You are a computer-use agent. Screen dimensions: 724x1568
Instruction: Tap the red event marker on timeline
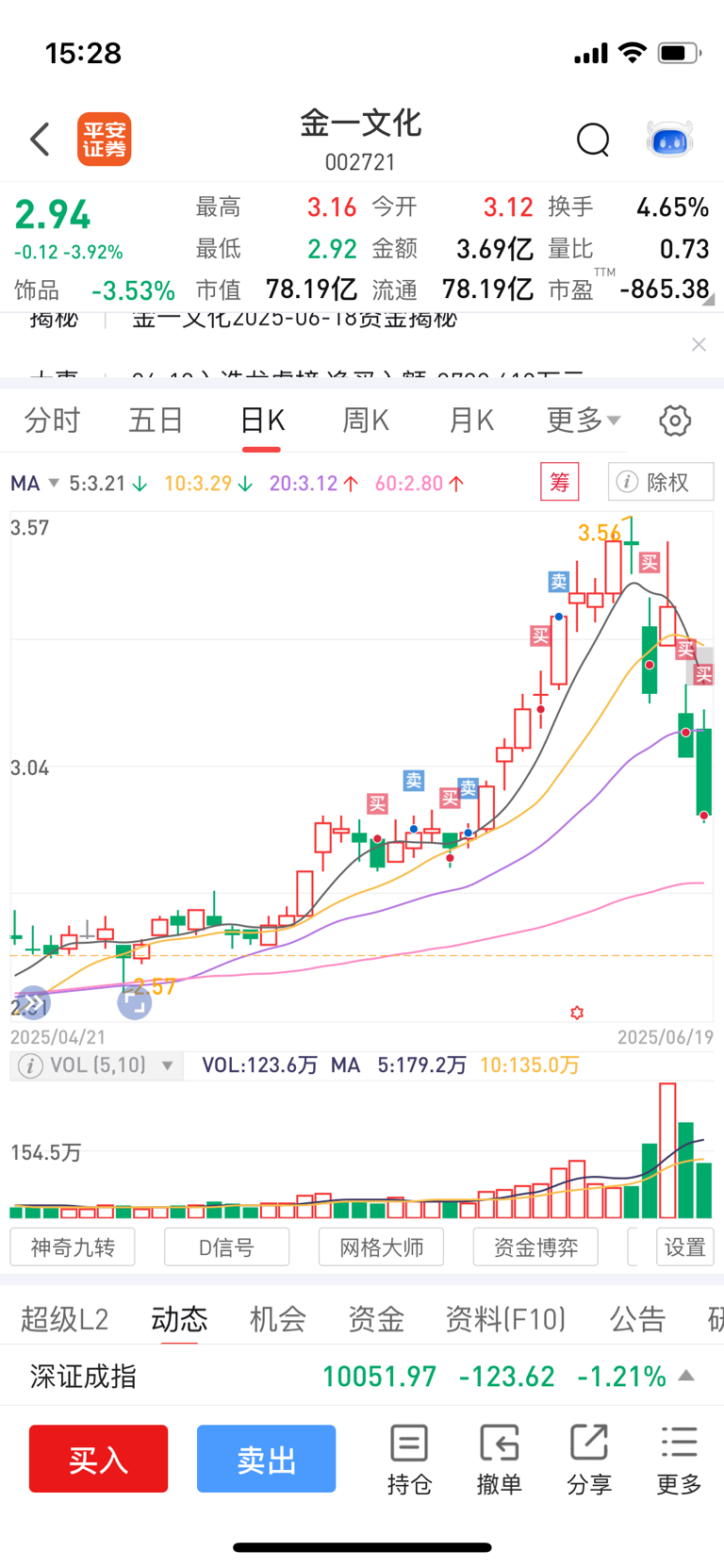577,1013
